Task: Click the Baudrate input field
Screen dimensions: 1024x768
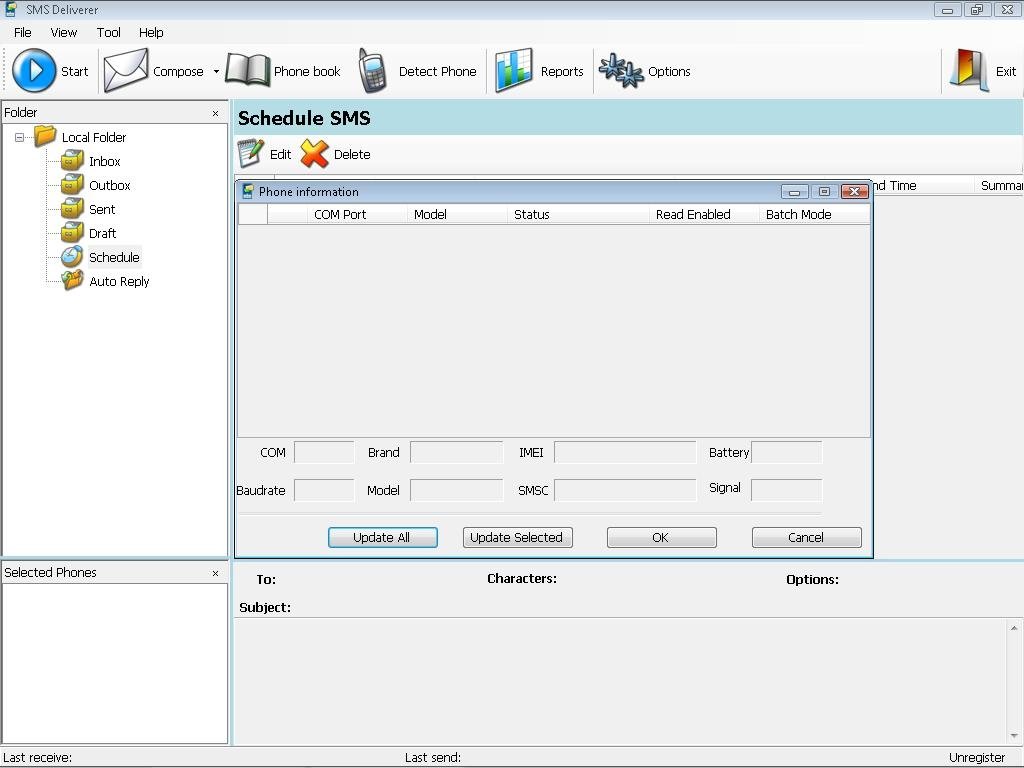Action: (x=324, y=490)
